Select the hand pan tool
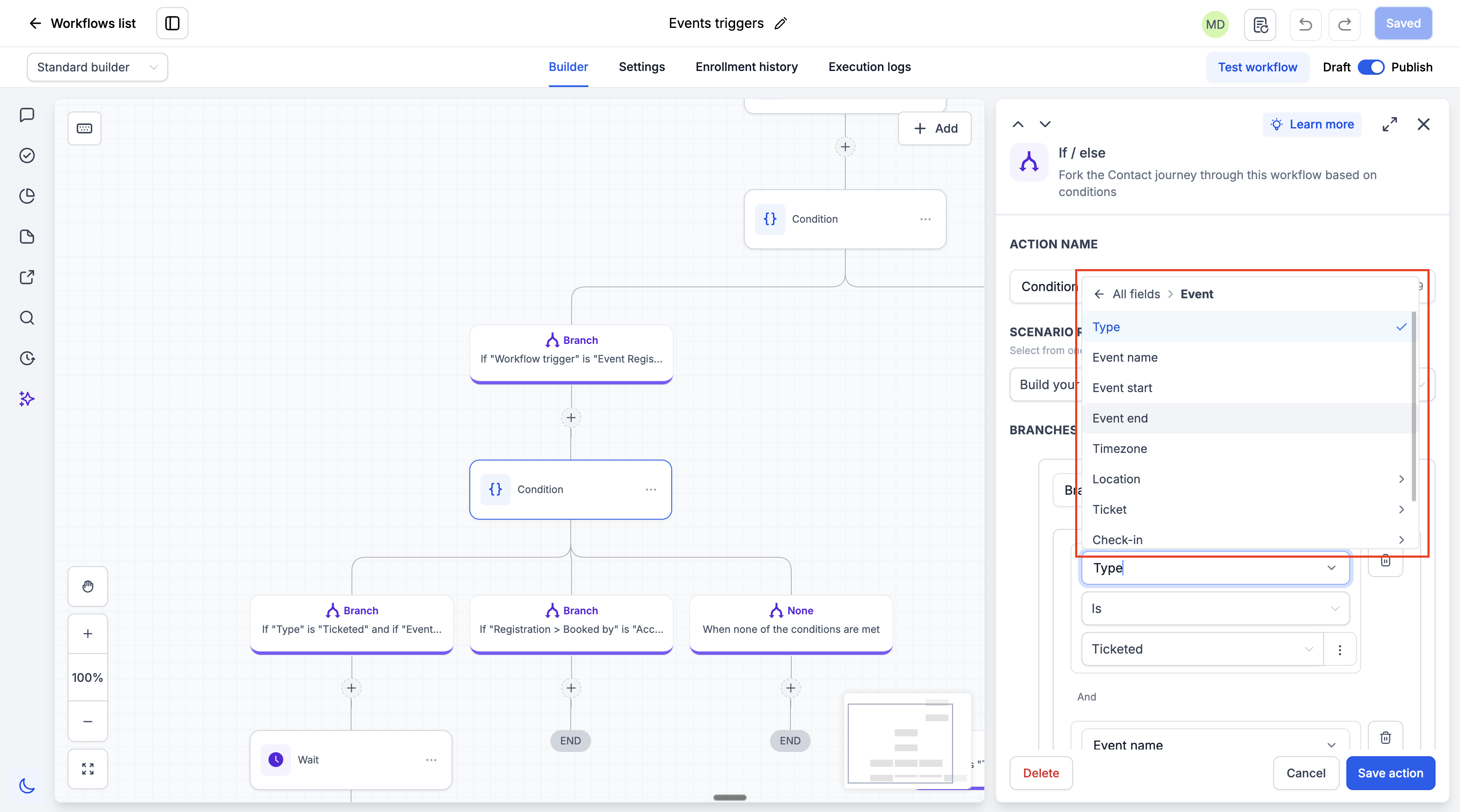Viewport: 1460px width, 812px height. click(88, 586)
